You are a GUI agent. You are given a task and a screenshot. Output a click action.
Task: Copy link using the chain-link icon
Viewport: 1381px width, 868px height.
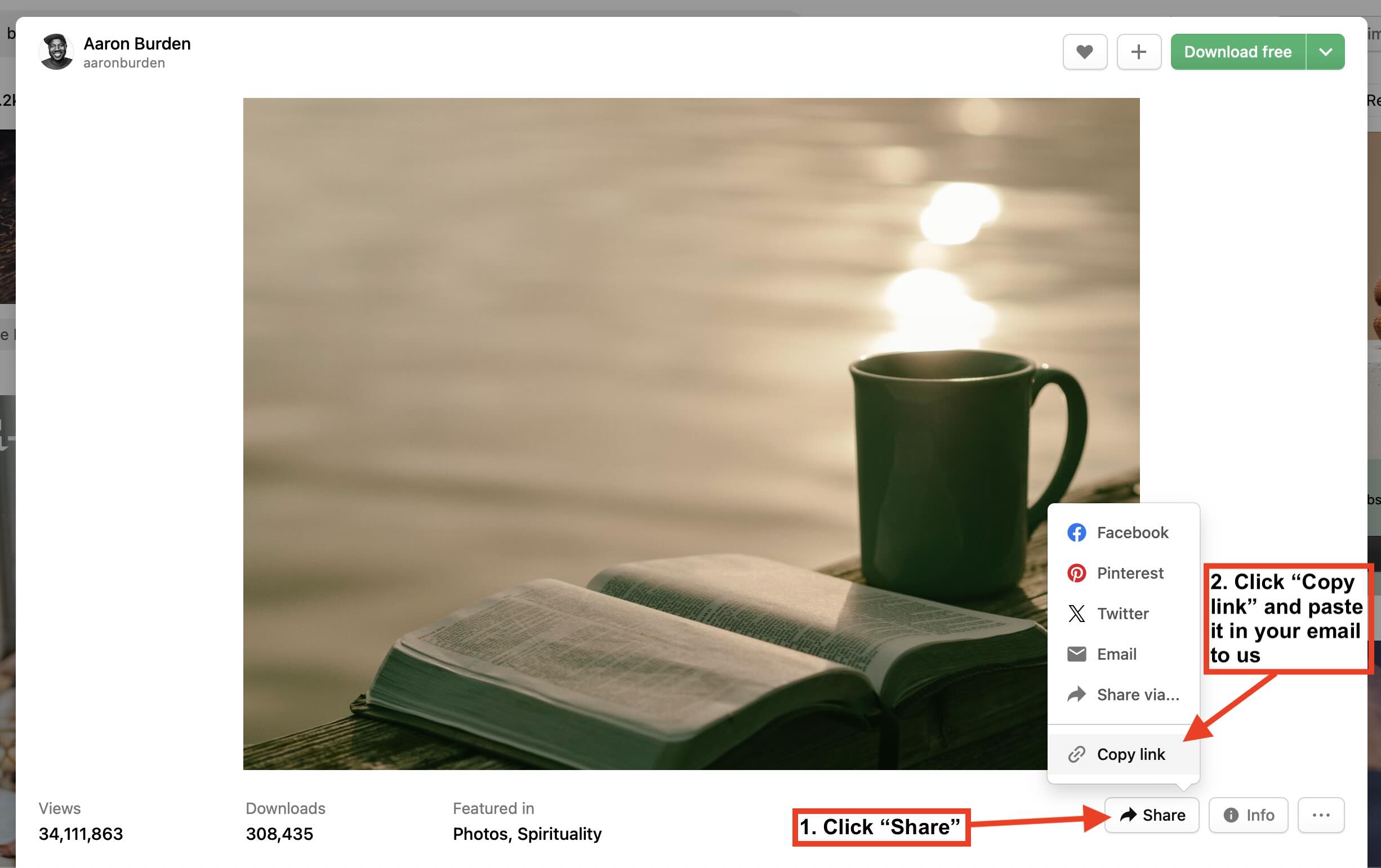(x=1076, y=754)
